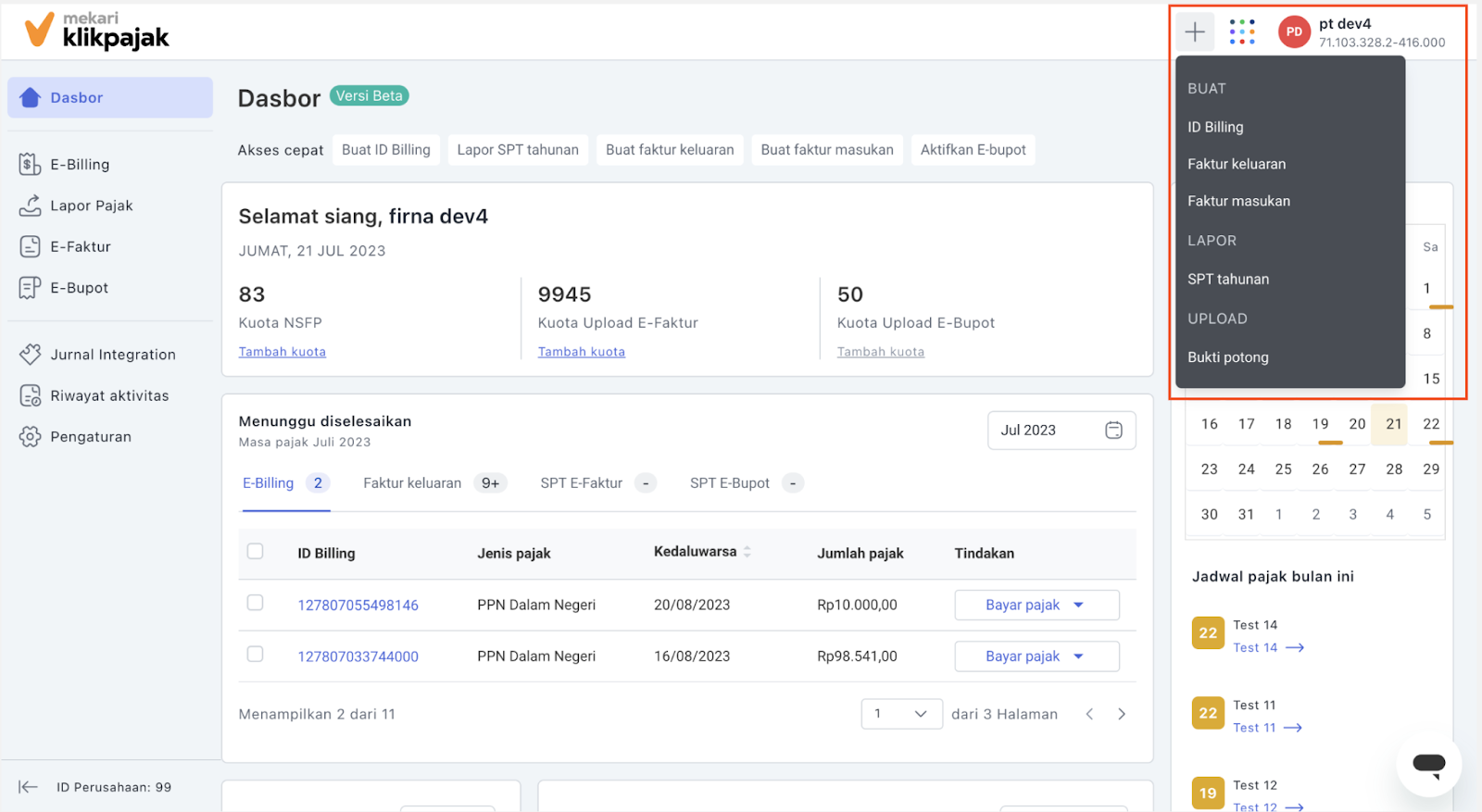Click Tambah kuota under Kuota NSFP
Screen dimensions: 1482x812
click(283, 352)
